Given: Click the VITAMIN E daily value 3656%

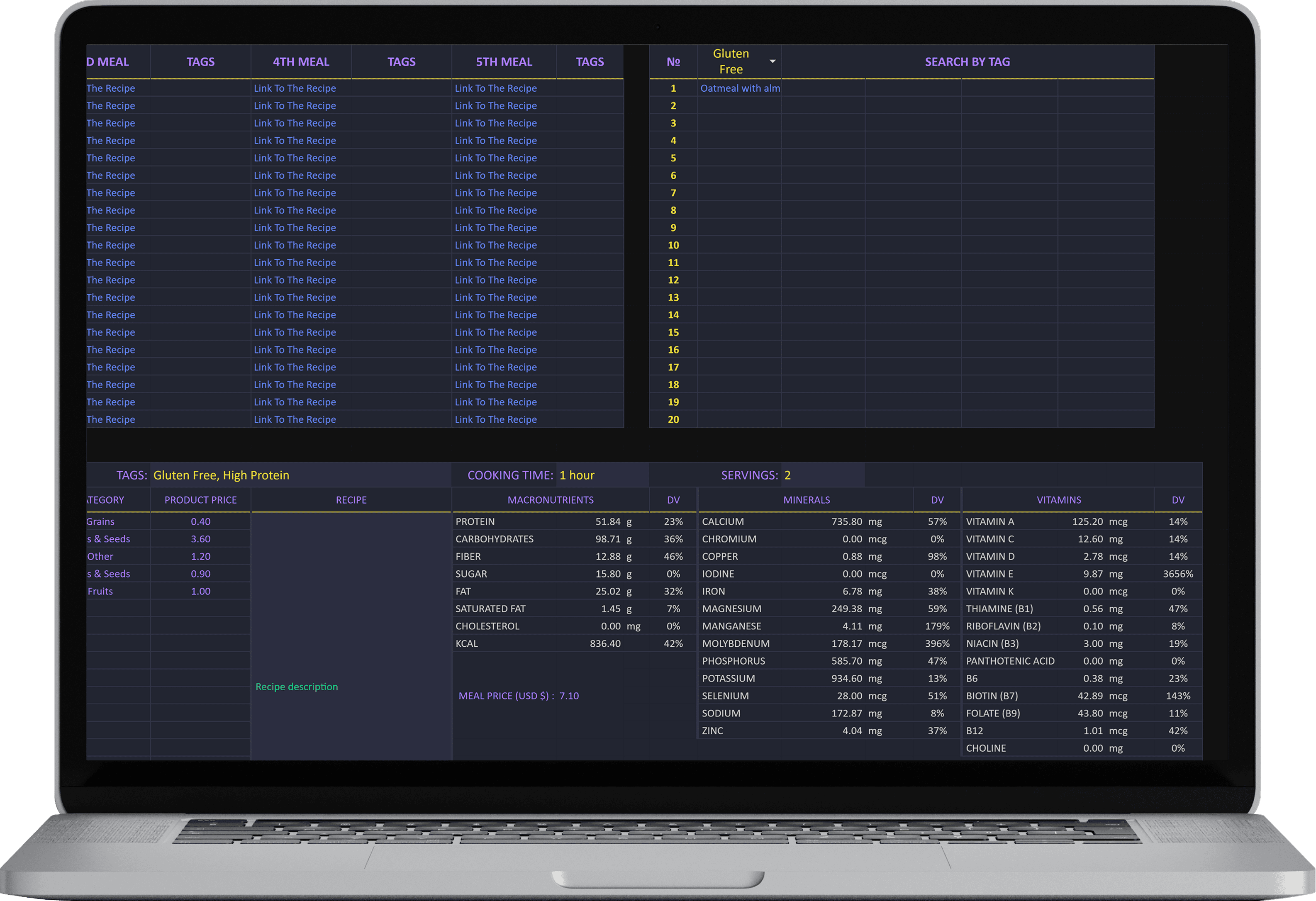Looking at the screenshot, I should coord(1177,574).
